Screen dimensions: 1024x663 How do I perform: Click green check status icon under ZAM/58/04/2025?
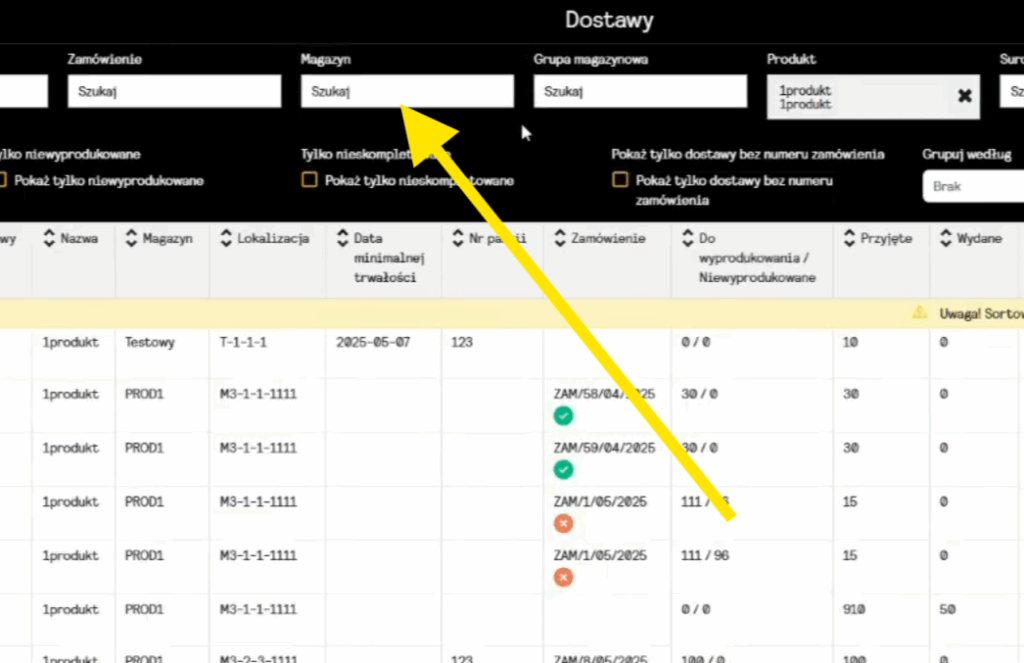[x=564, y=416]
